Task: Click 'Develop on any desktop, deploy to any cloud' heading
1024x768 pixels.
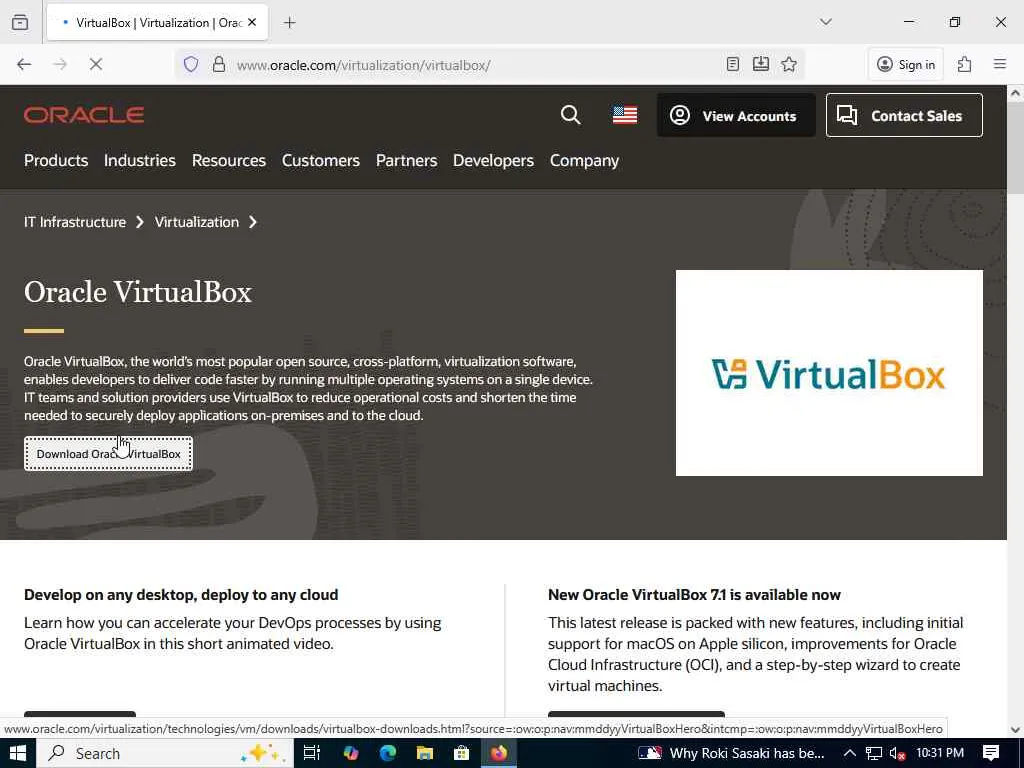Action: pos(181,595)
